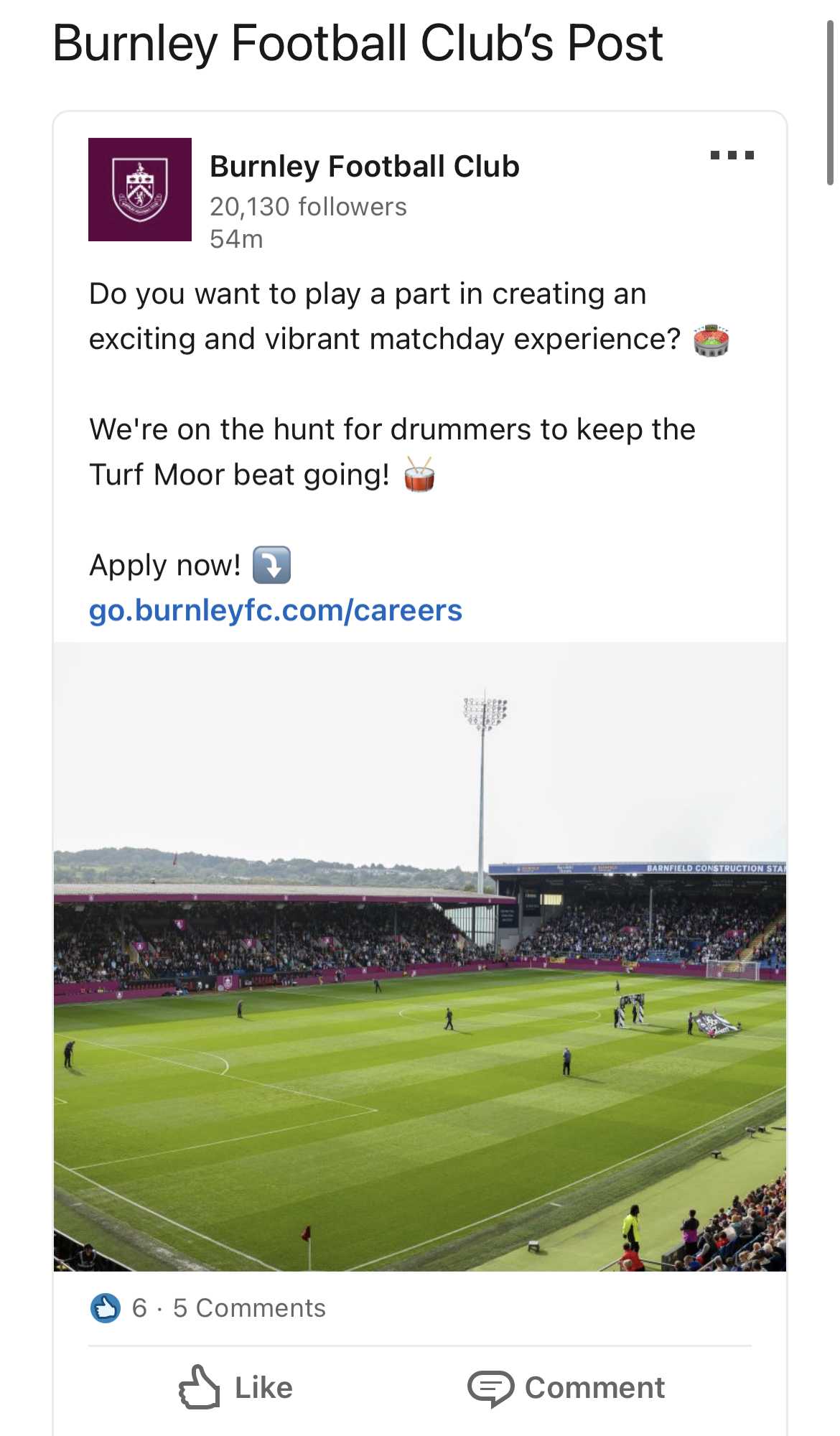Open the reactions count showing 6

[x=139, y=1308]
